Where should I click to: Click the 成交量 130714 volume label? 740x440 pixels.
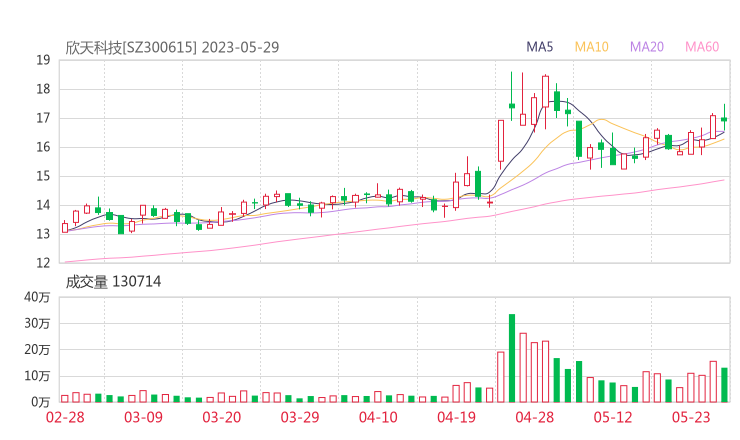point(113,281)
